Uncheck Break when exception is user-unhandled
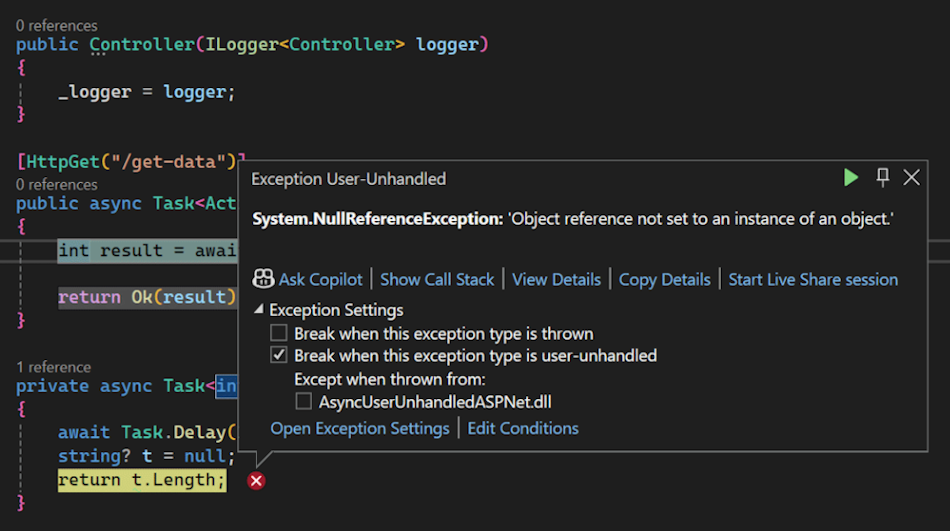 pos(278,355)
